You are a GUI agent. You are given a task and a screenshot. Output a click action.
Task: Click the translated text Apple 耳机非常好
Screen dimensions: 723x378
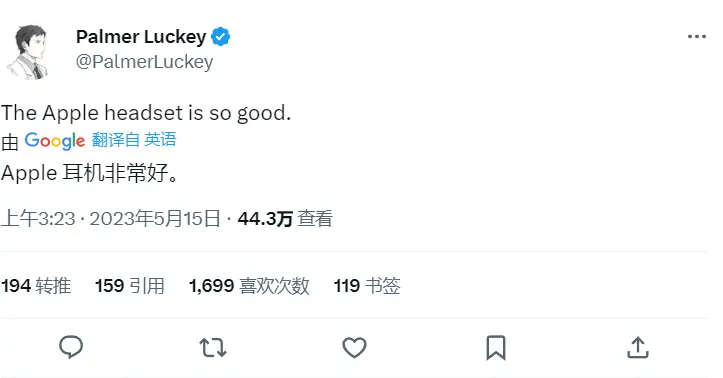[x=89, y=173]
